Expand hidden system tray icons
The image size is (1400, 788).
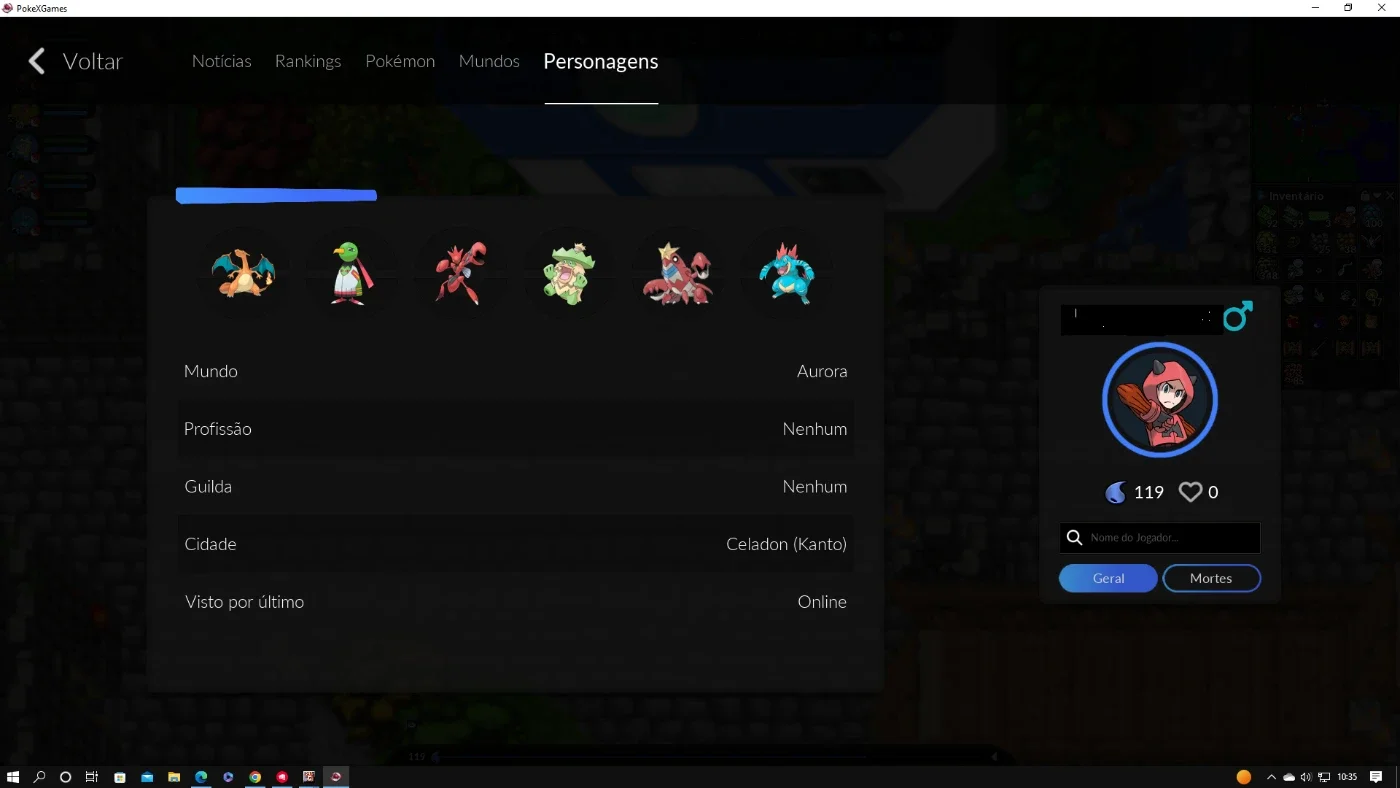tap(1271, 777)
